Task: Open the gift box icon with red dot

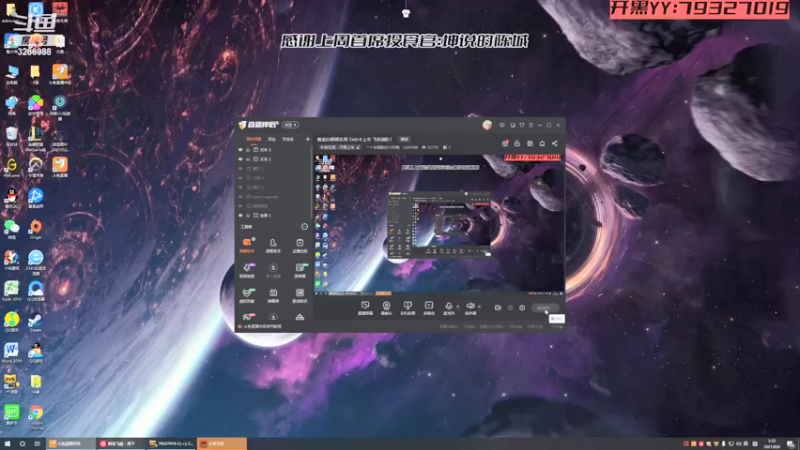Action: pos(505,143)
